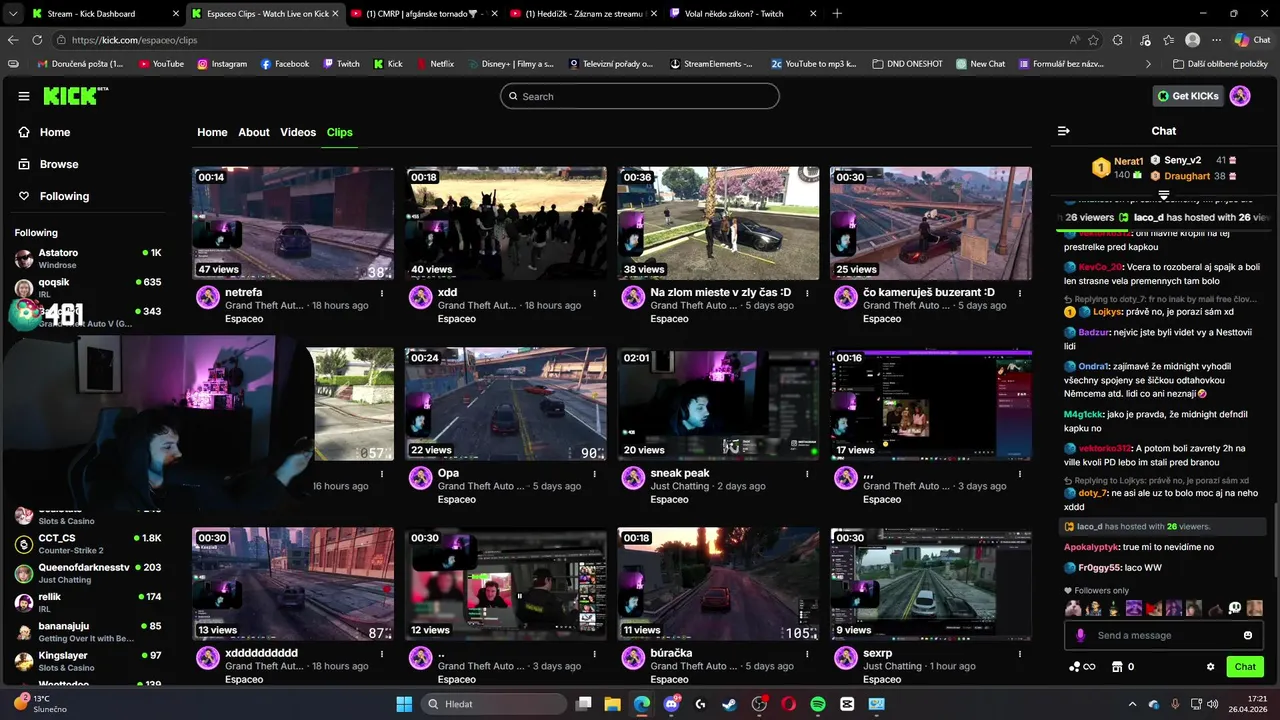Screen dimensions: 1280x720
Task: Open options menu for sexrp clip
Action: coord(1020,653)
